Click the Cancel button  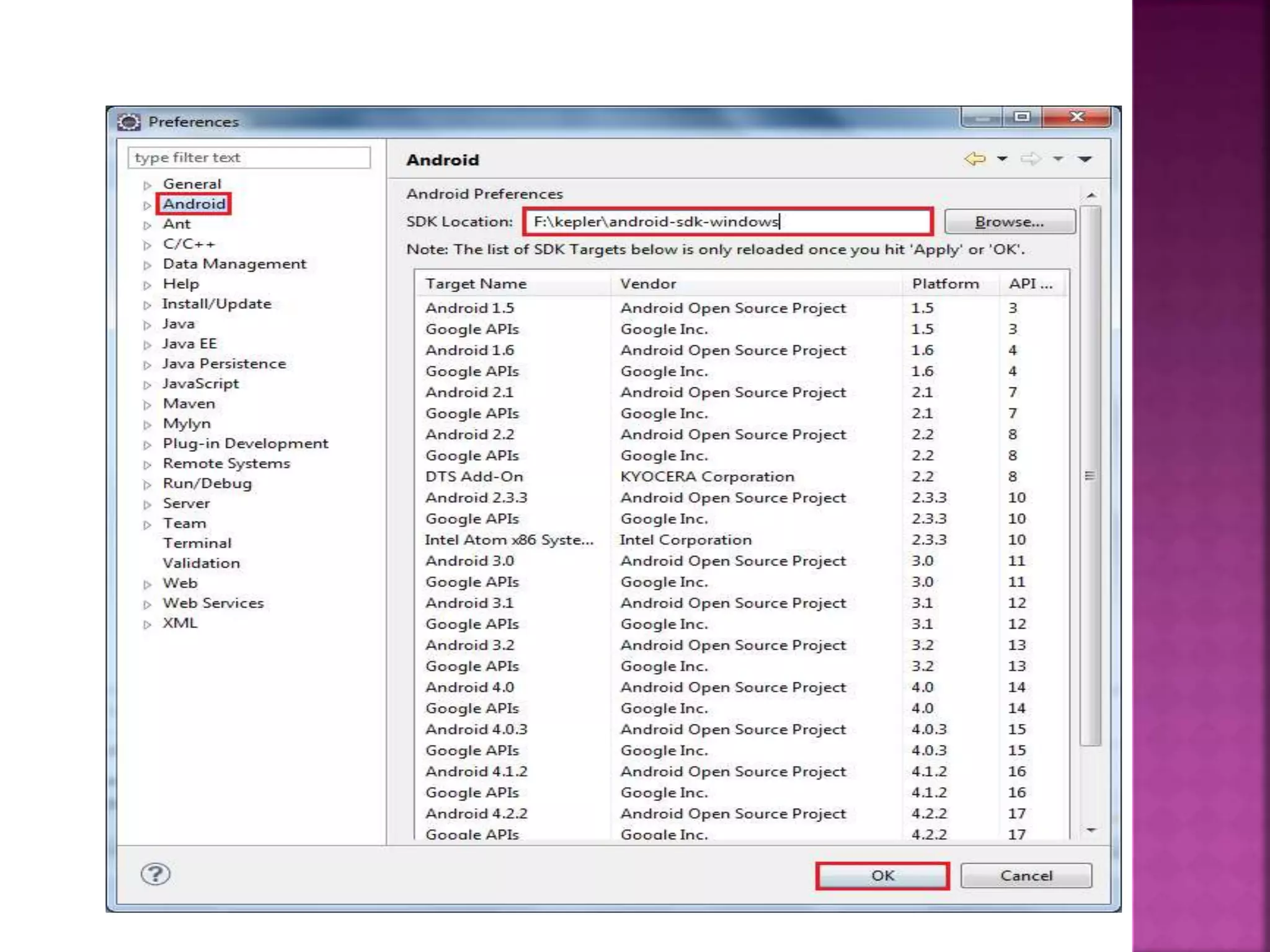(x=1026, y=876)
